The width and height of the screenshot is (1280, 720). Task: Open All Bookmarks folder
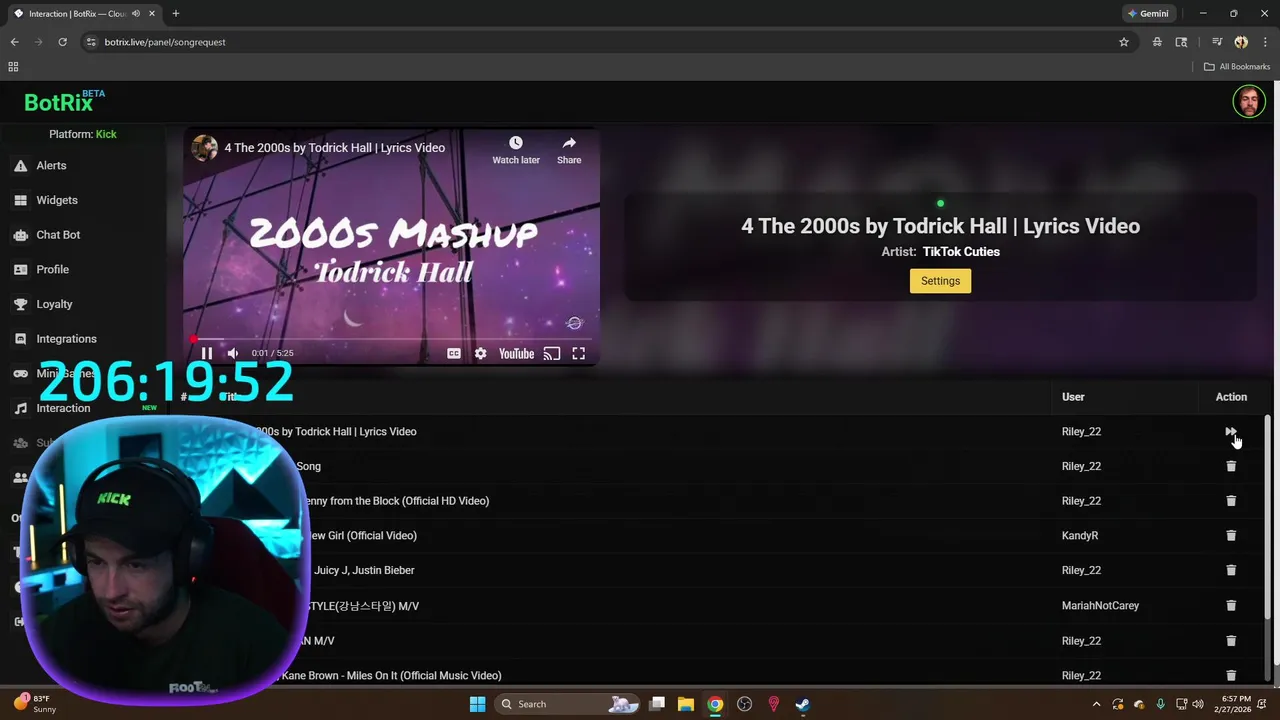pos(1237,67)
